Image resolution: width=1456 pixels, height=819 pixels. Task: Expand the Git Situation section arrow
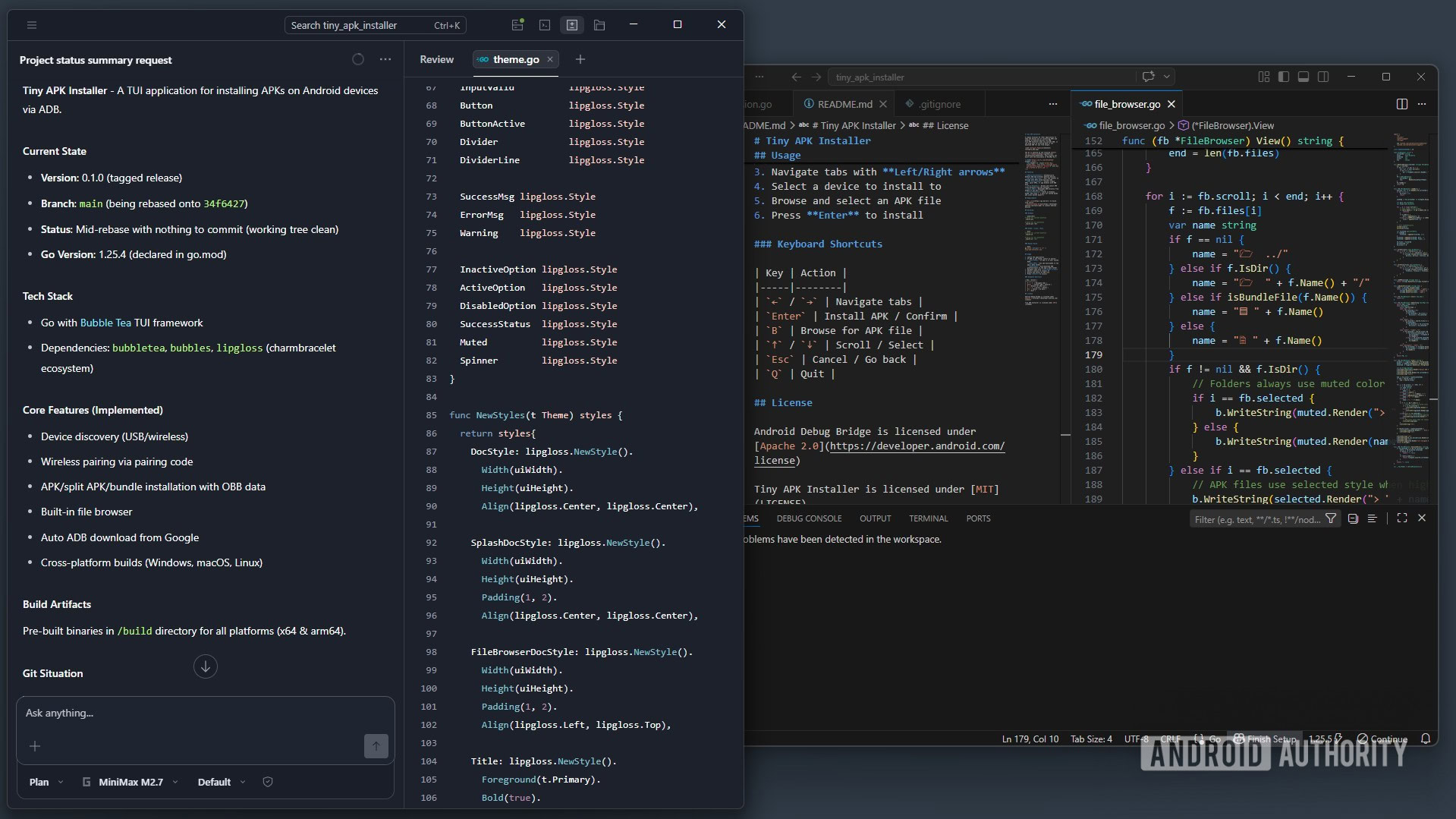point(205,666)
